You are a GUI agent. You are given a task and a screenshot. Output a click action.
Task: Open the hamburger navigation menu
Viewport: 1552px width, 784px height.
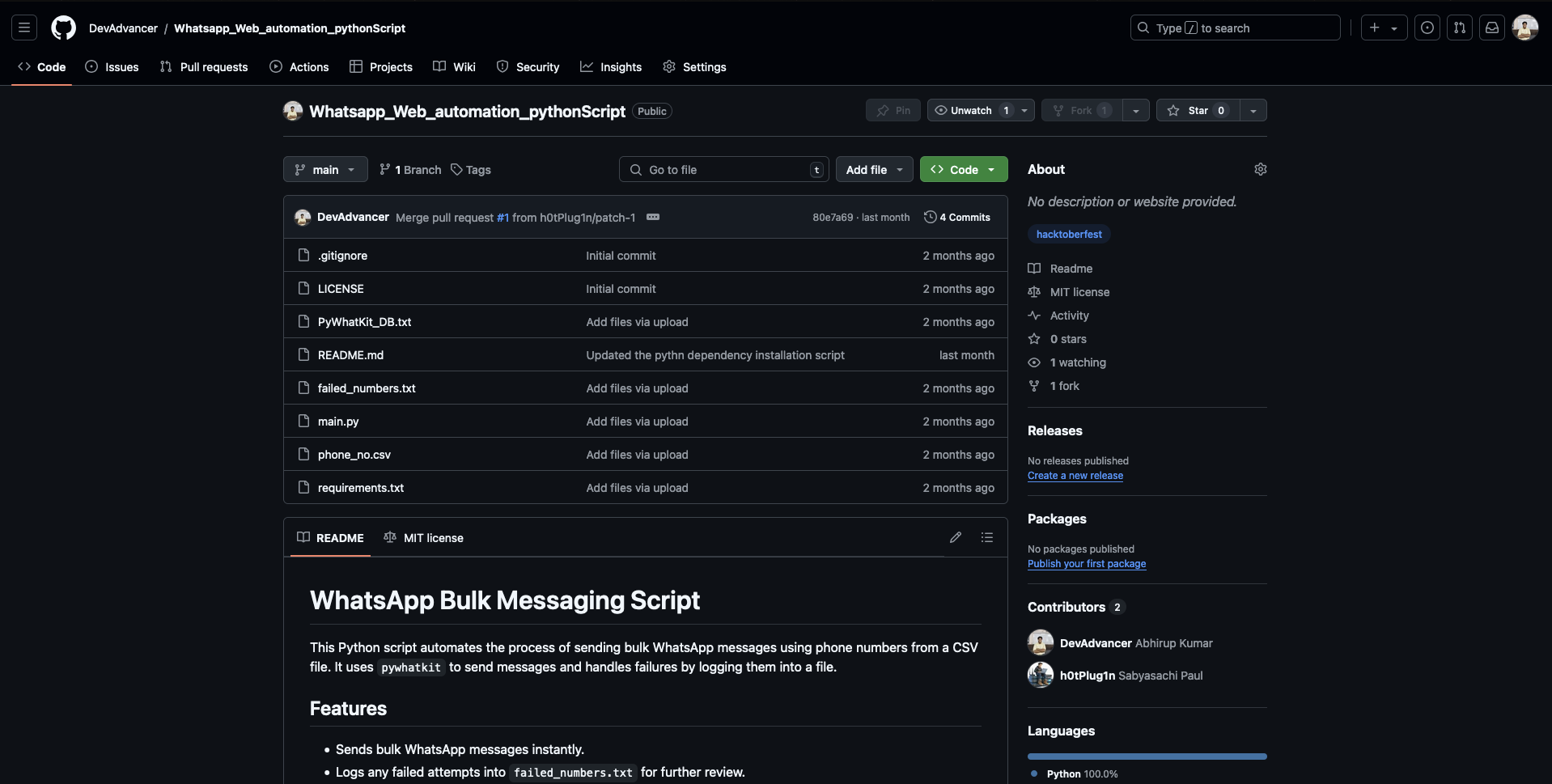click(24, 28)
